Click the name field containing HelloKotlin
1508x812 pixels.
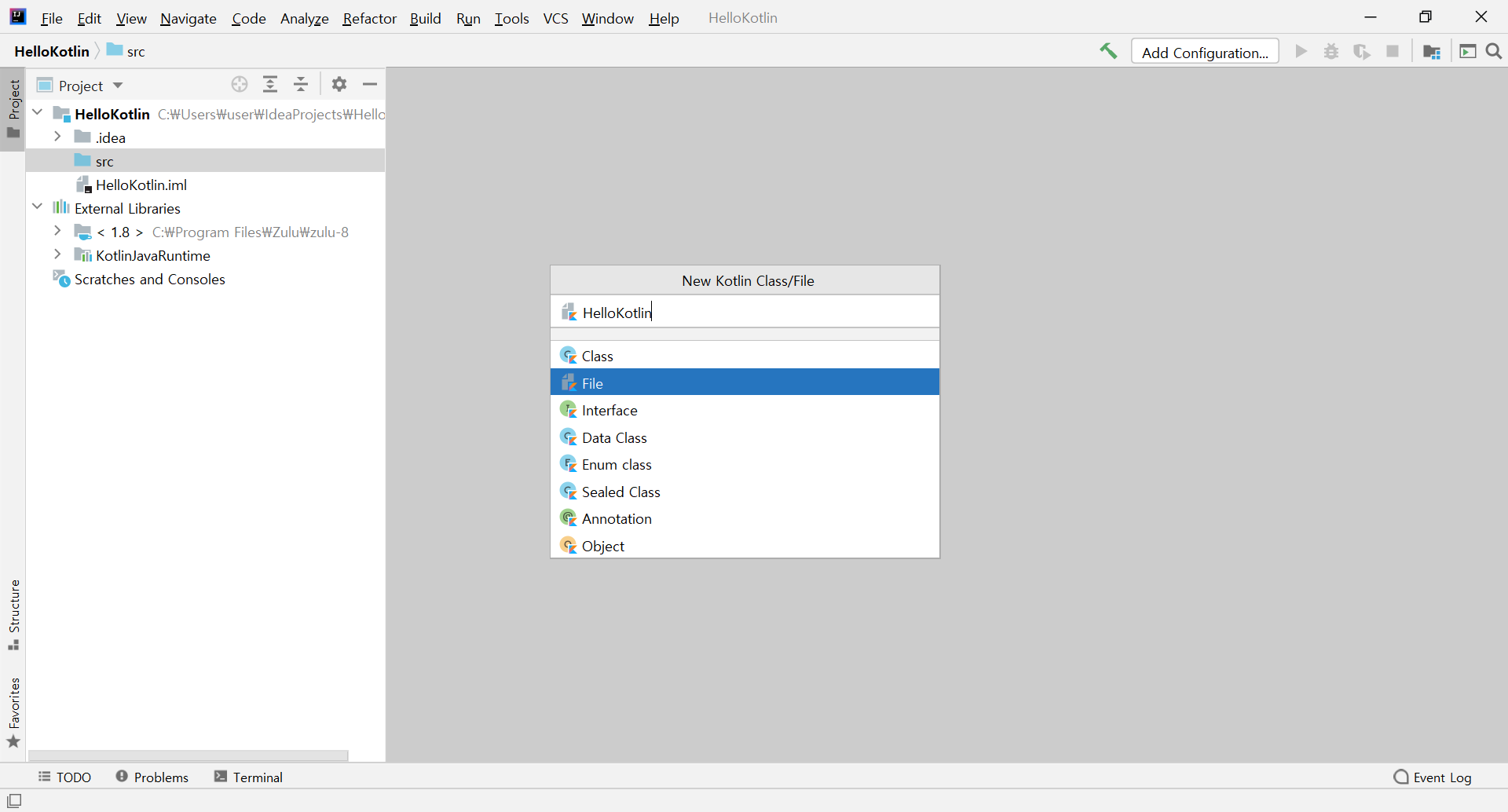click(x=745, y=312)
